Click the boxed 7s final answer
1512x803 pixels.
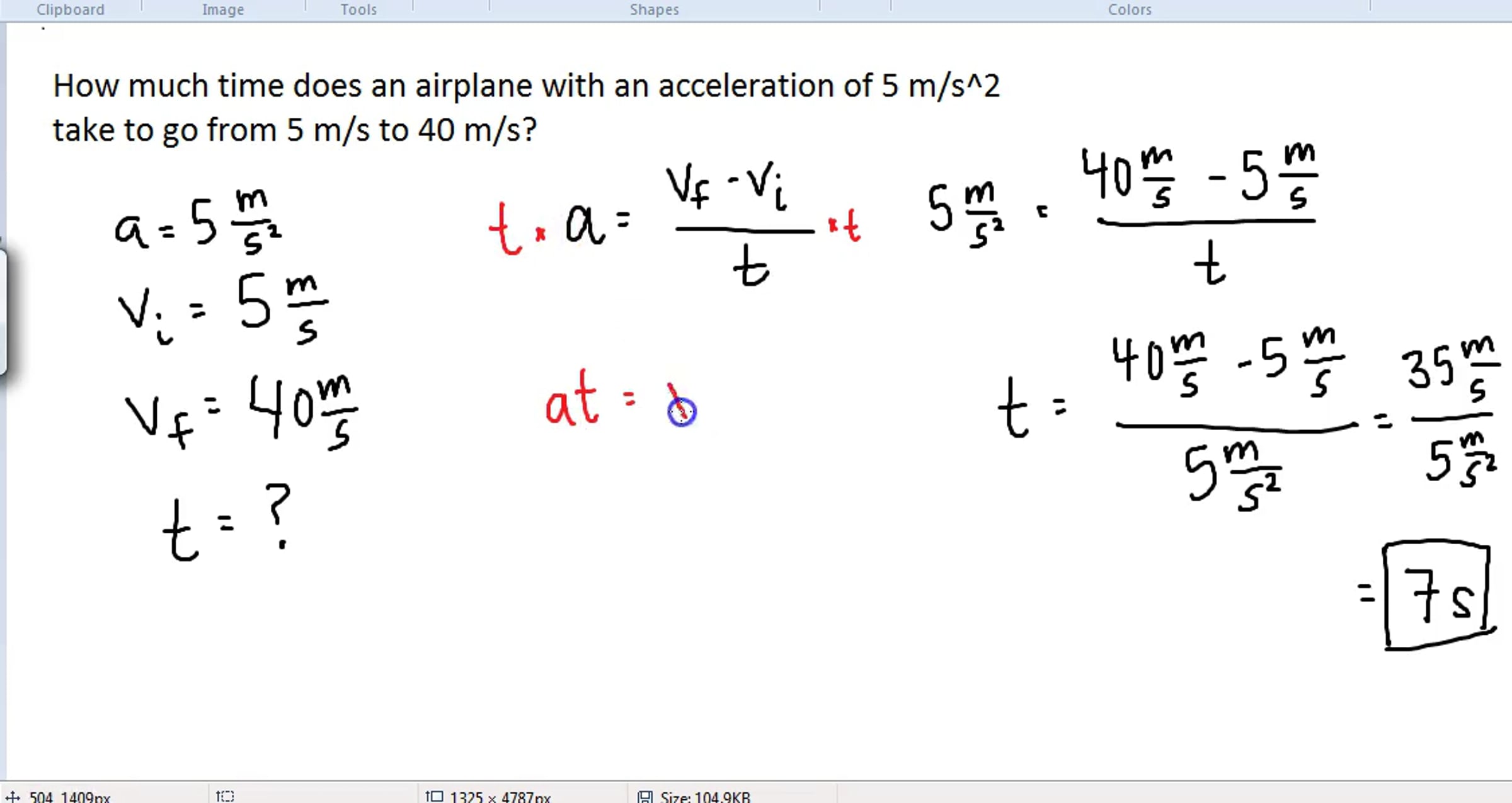click(1438, 595)
